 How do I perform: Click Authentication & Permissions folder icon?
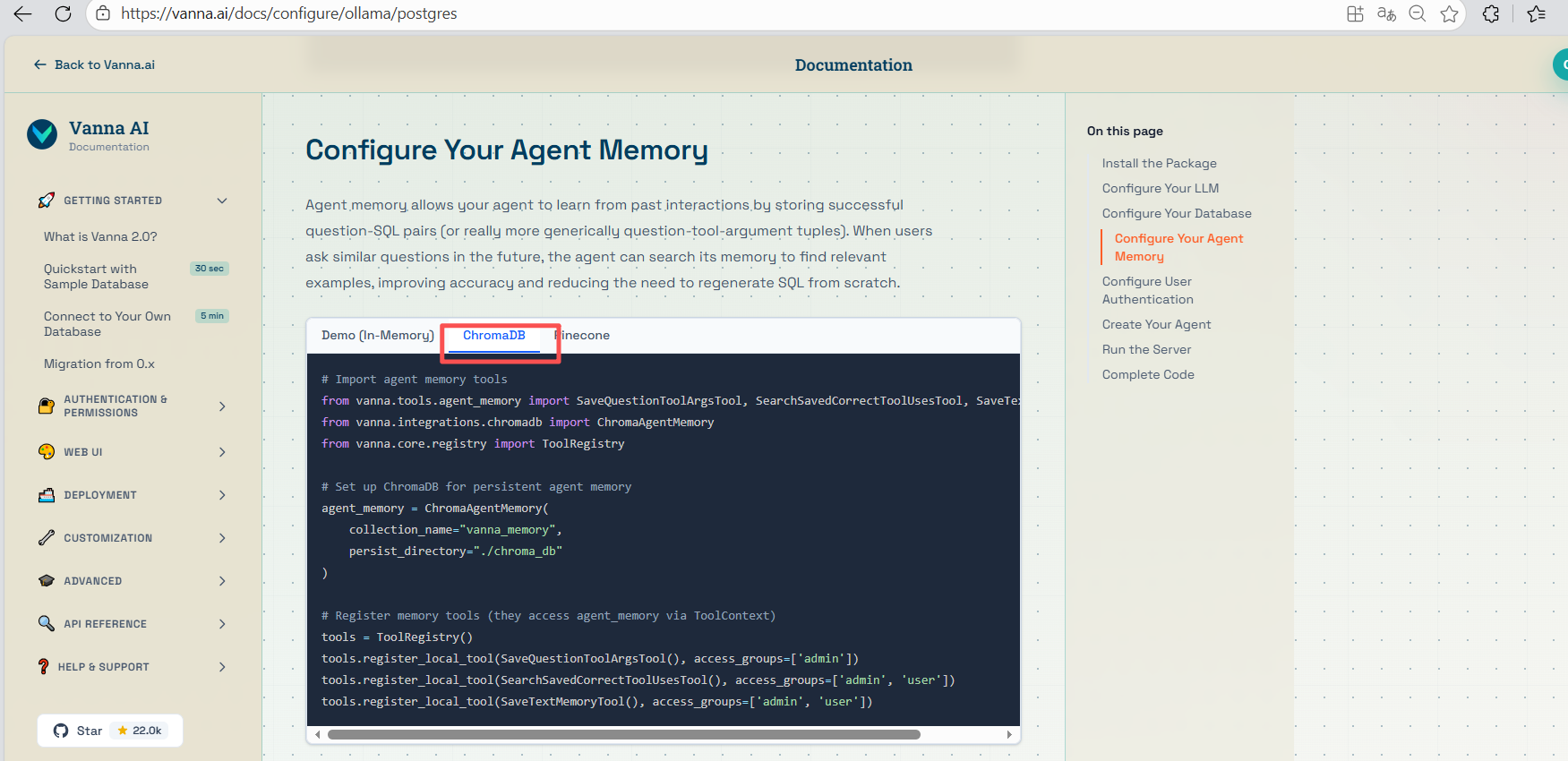(47, 406)
